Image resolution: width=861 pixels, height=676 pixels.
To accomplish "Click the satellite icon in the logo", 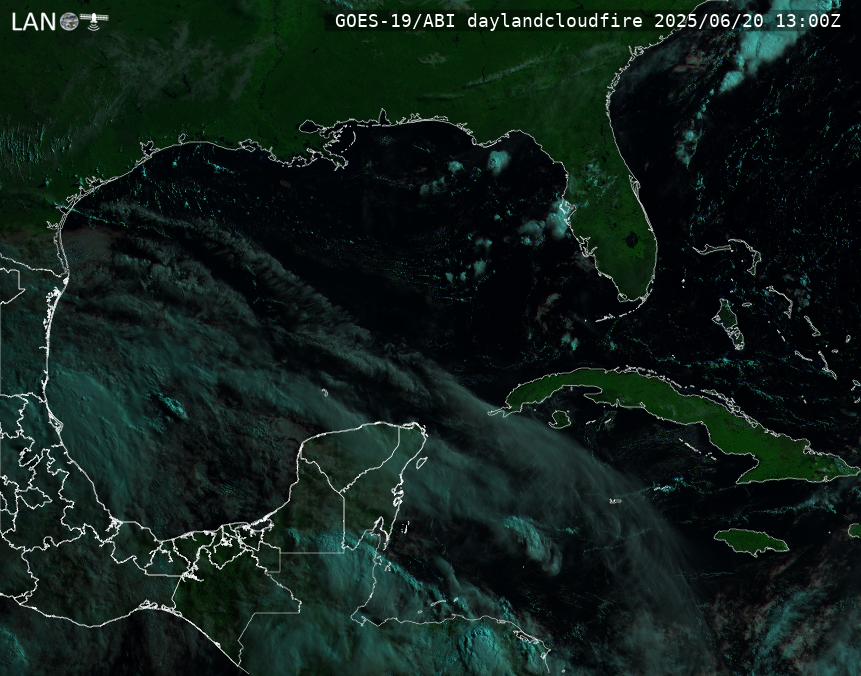I will pos(94,20).
